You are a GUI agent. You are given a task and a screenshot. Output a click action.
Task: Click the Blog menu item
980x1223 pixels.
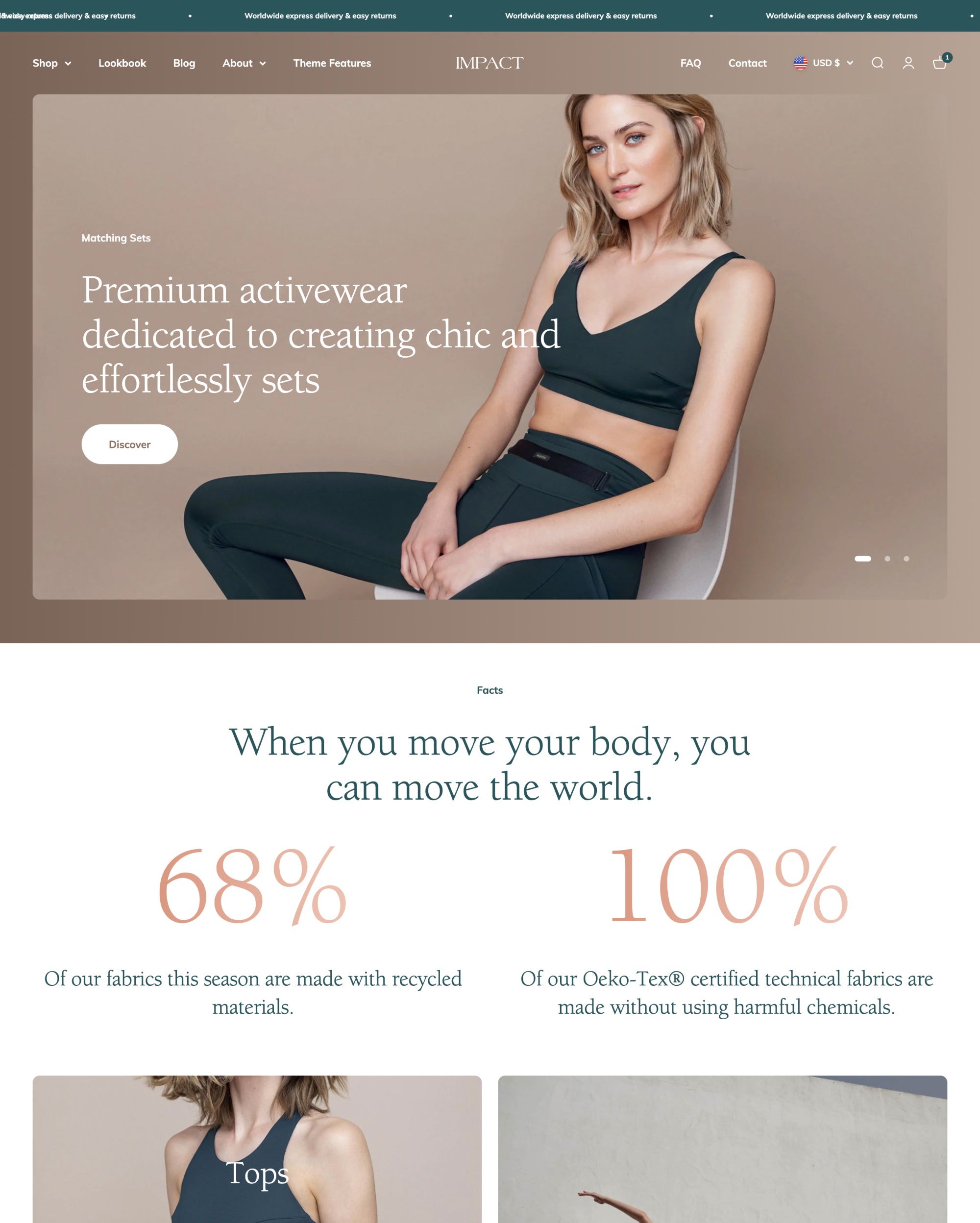184,63
